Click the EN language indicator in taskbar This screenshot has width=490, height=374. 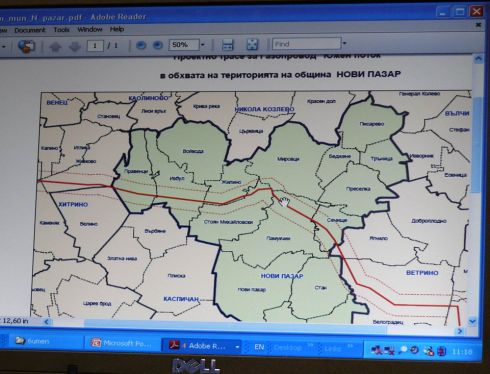(x=259, y=347)
